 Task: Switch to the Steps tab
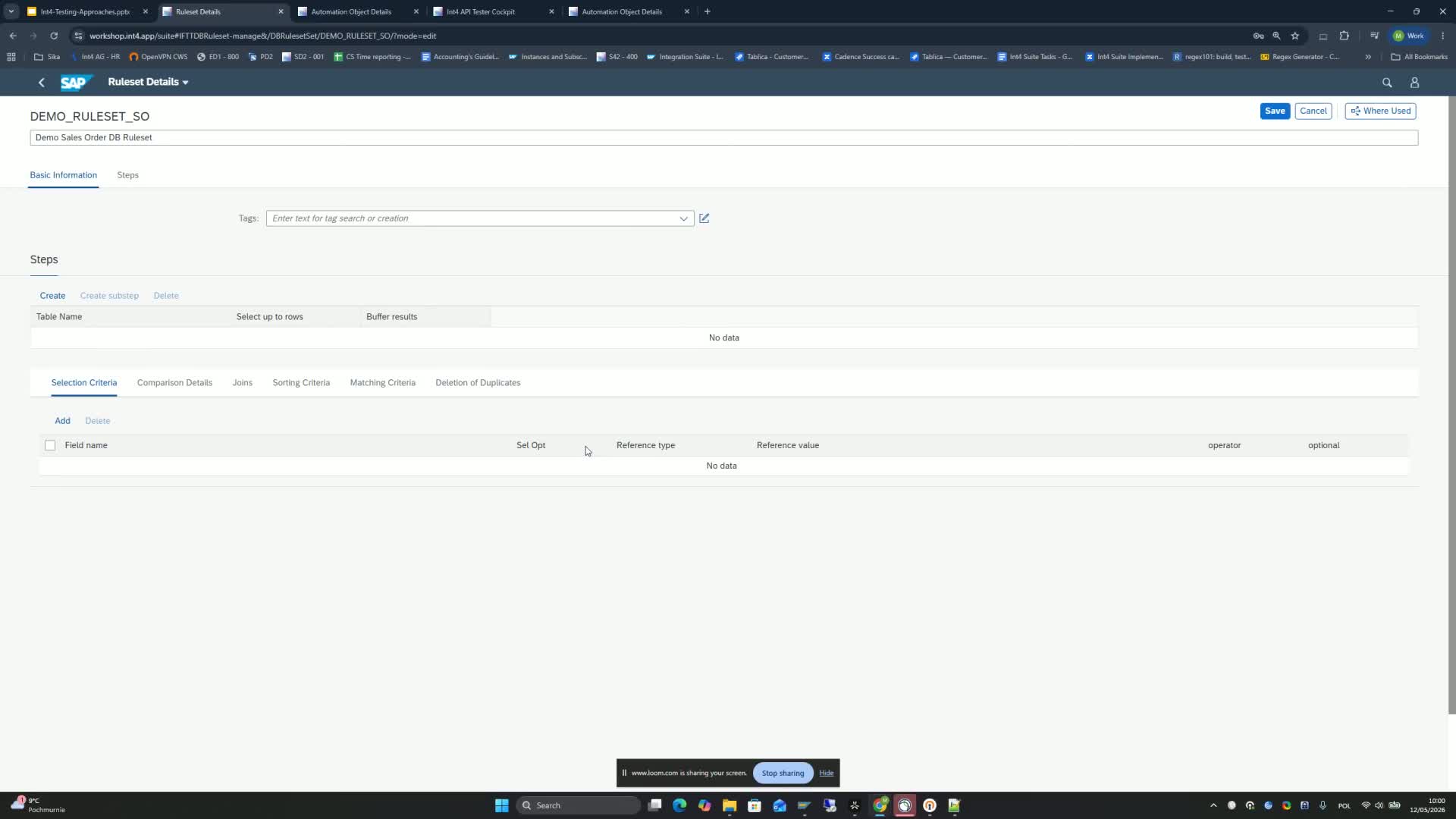coord(127,175)
